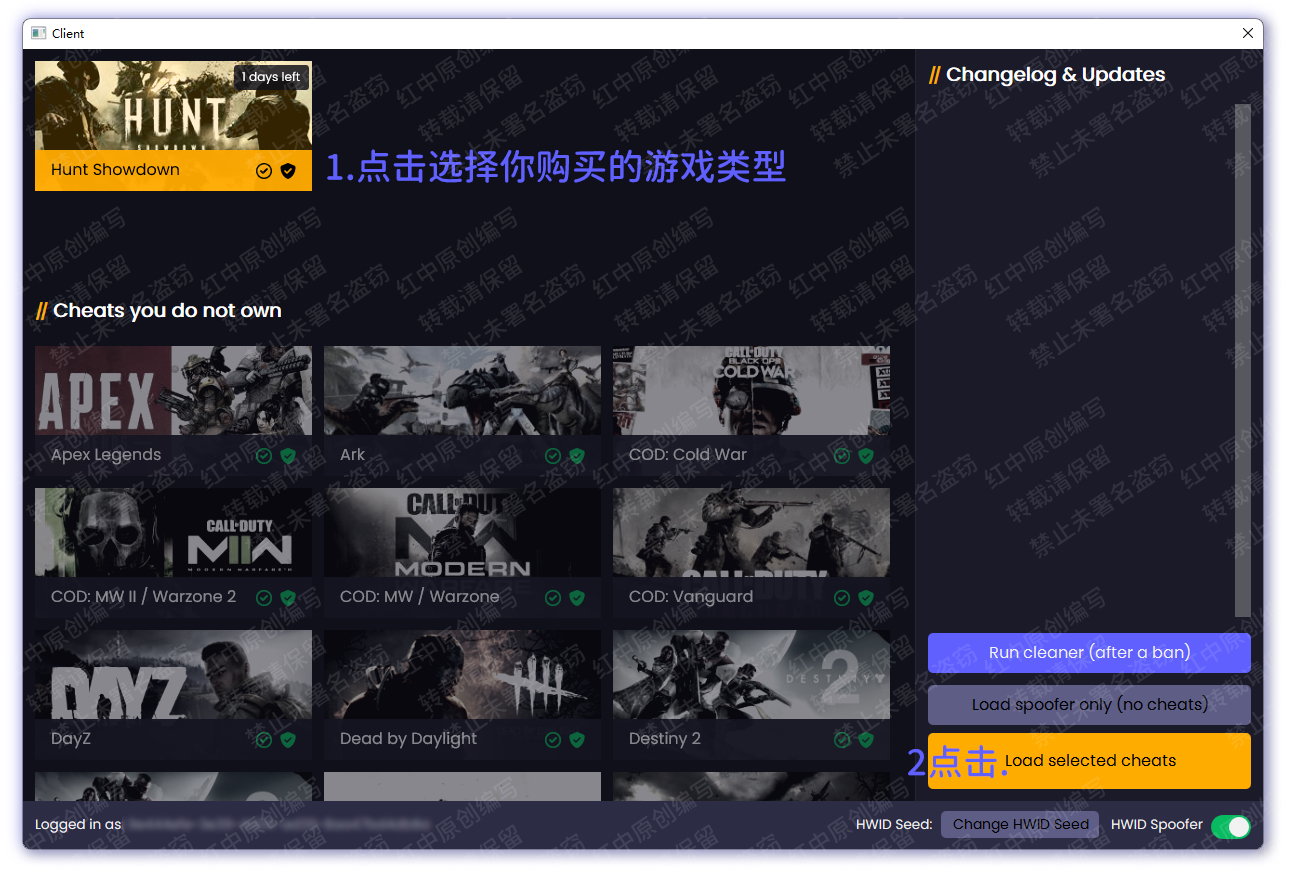
Task: Click the green checkmark icon on Ark card
Action: click(553, 456)
